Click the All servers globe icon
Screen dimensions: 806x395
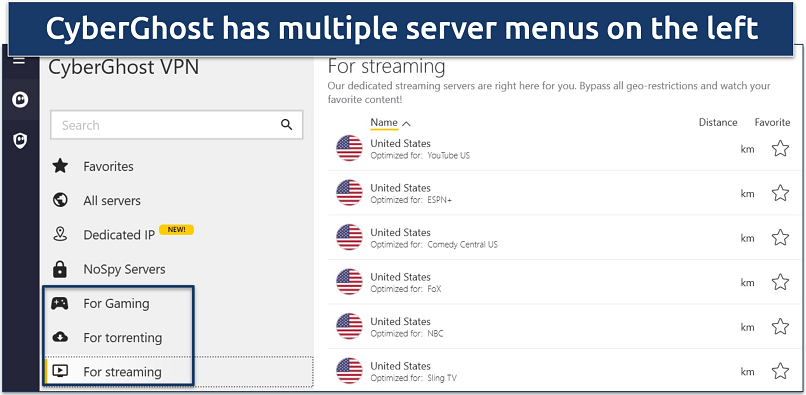pyautogui.click(x=60, y=200)
